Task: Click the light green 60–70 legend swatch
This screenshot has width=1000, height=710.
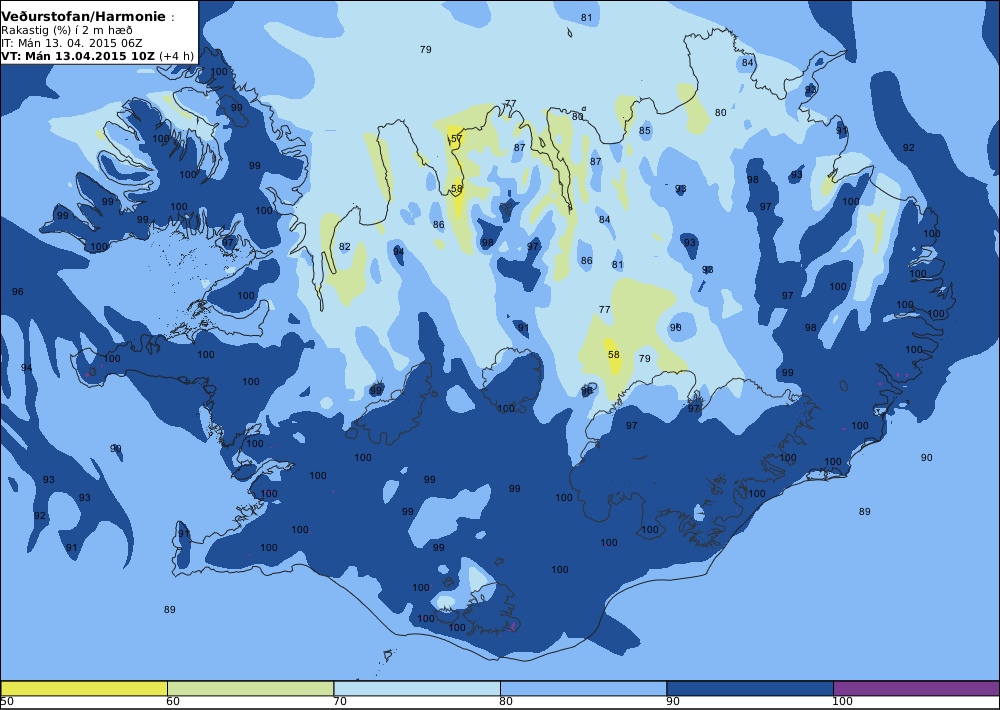Action: (x=250, y=688)
